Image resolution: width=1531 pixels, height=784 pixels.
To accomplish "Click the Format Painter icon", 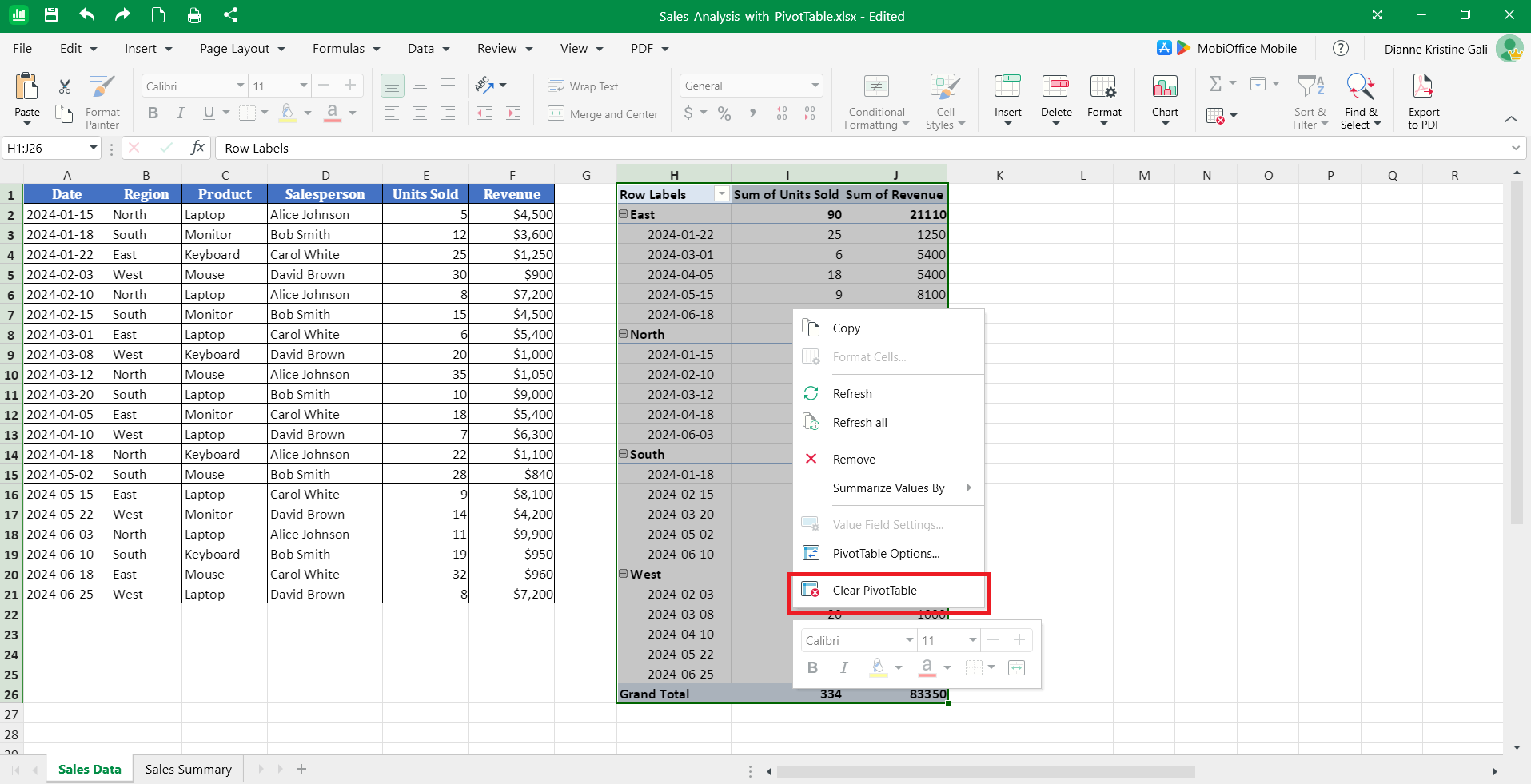I will tap(102, 88).
